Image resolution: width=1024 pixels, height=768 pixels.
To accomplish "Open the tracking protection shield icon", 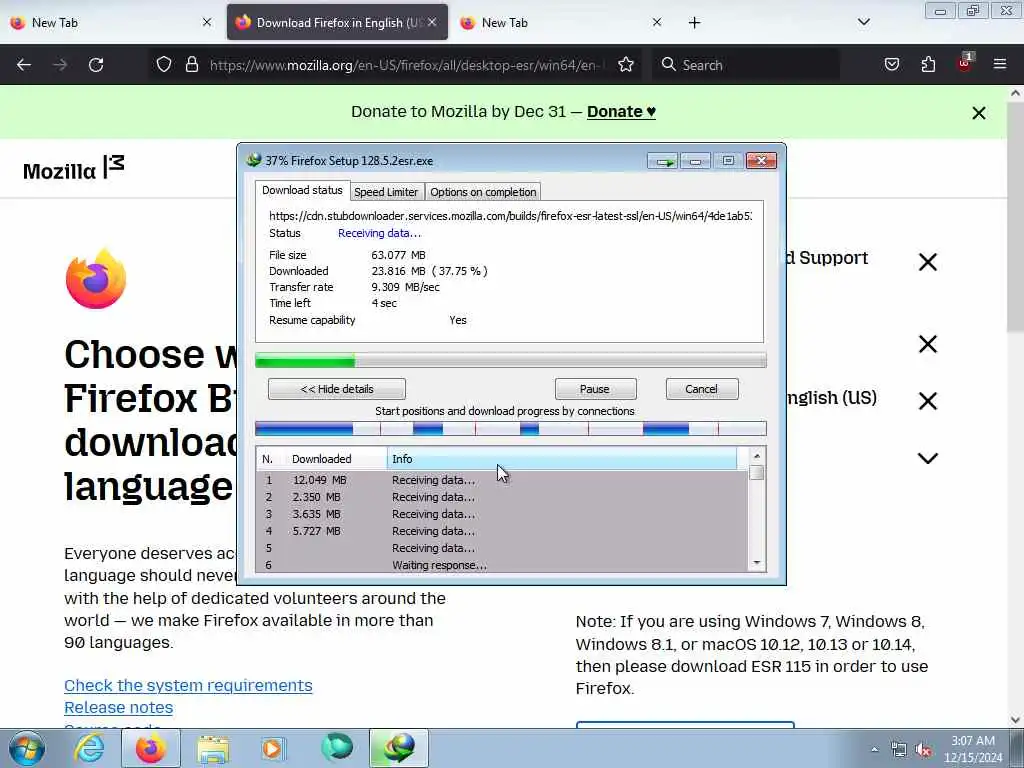I will 164,64.
